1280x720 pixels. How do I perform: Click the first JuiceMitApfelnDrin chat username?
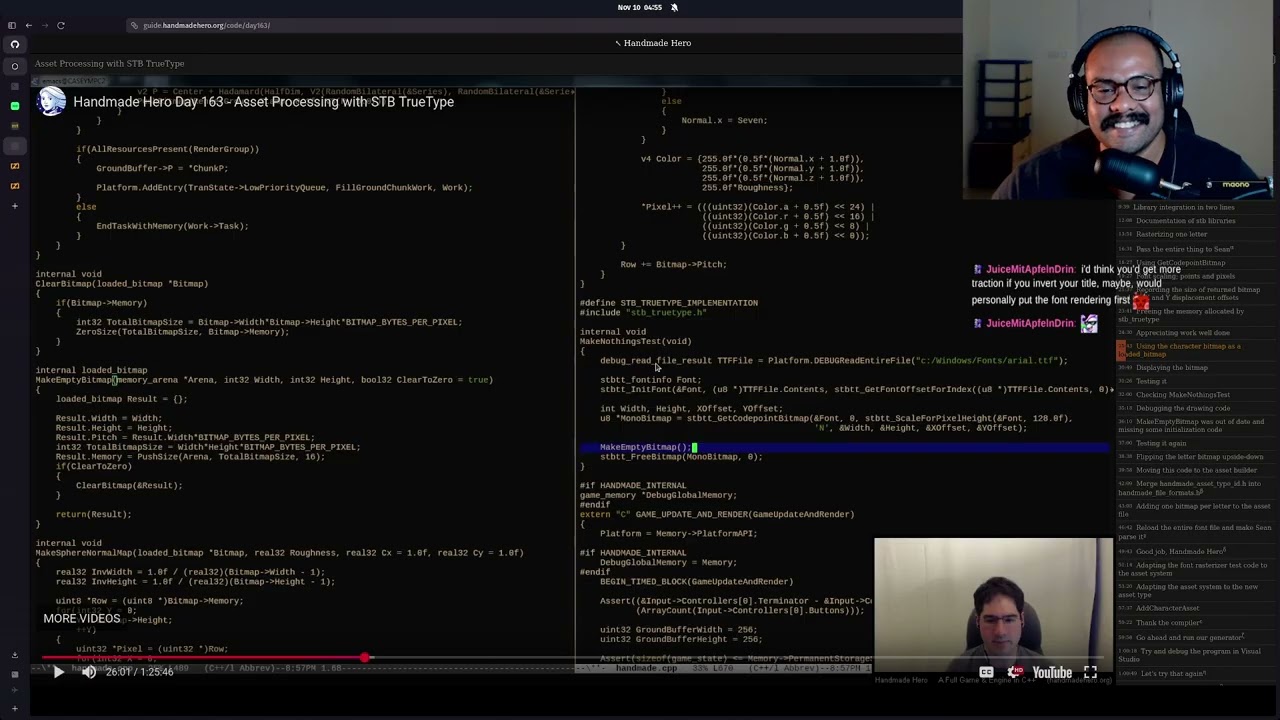pos(1030,270)
